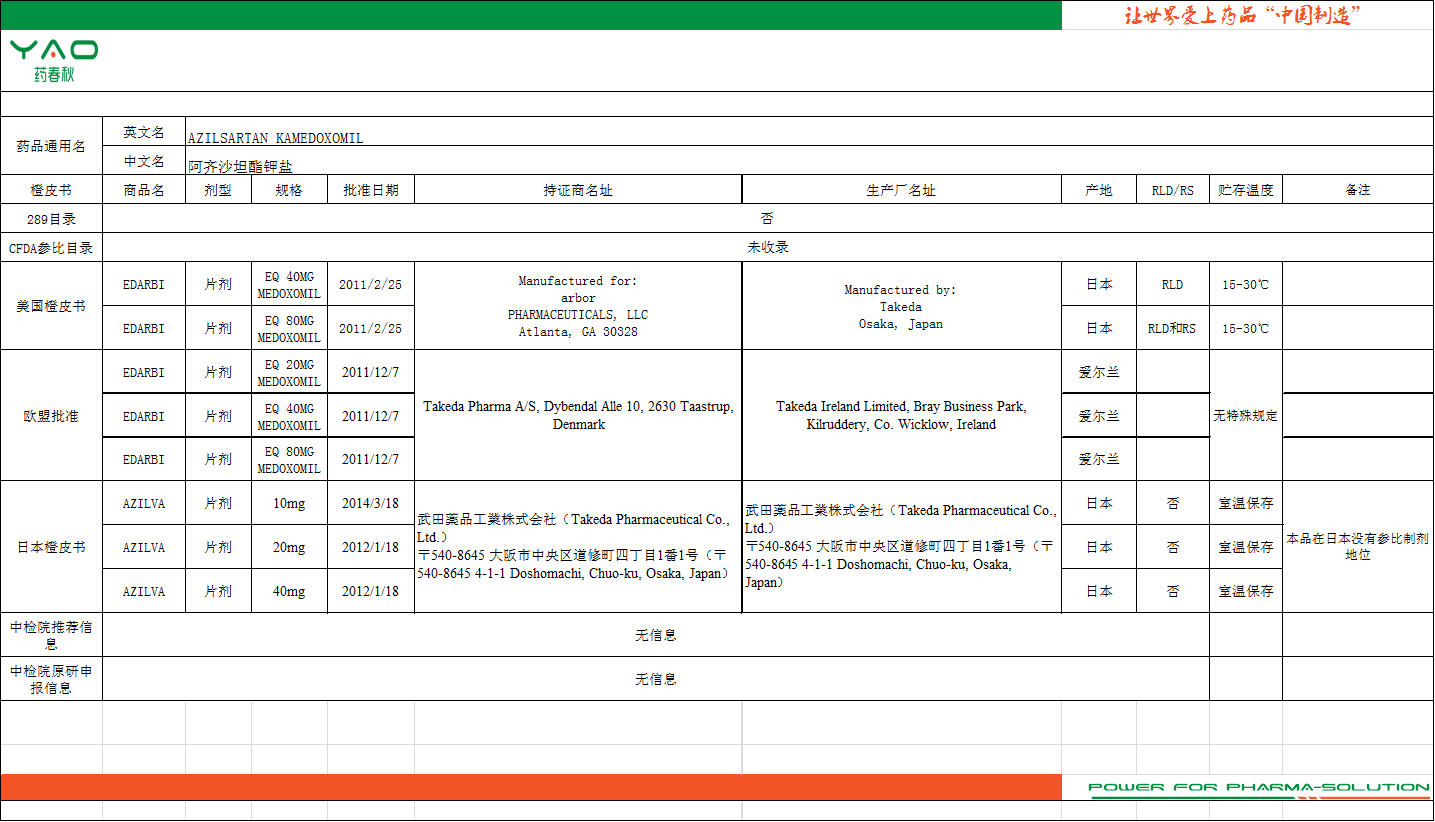Select the EQ 20MG MEDOXOMIL strength cell
The image size is (1435, 822).
tap(289, 372)
